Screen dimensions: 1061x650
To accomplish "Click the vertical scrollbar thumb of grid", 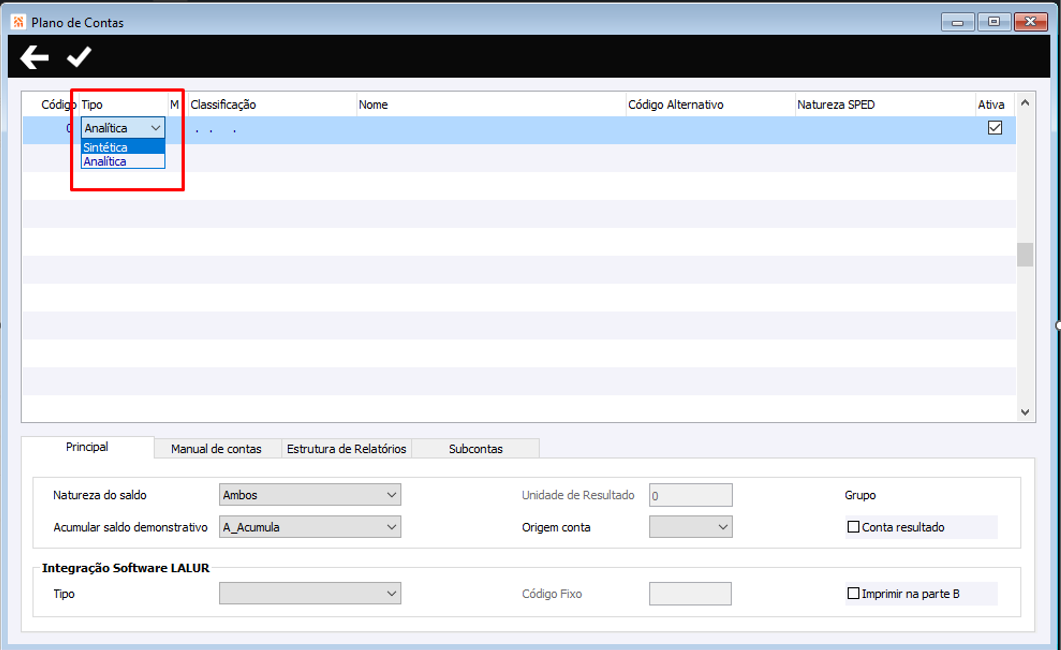I will click(1025, 254).
